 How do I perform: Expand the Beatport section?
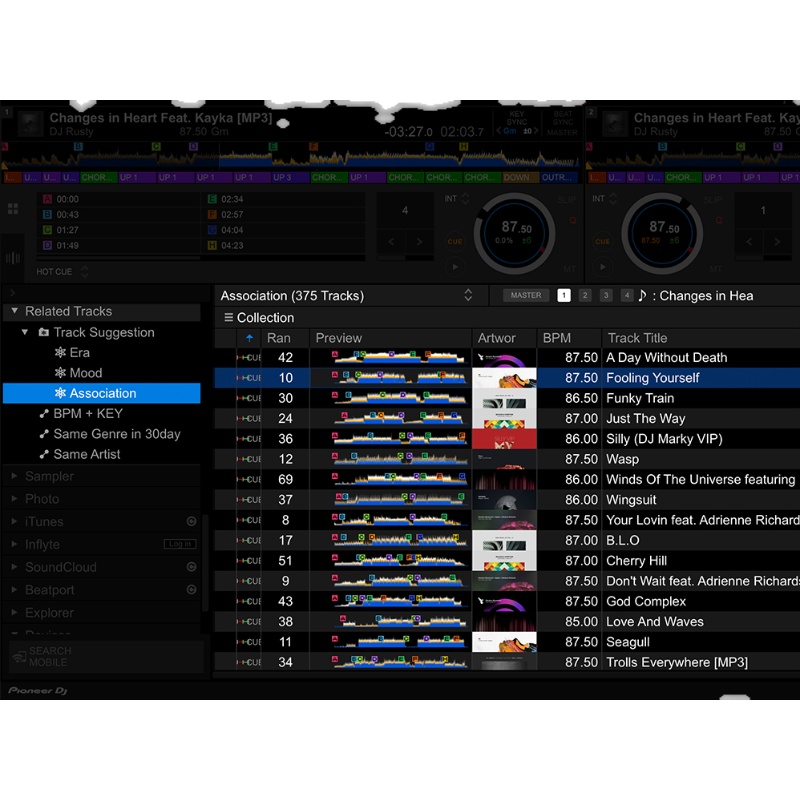(14, 590)
